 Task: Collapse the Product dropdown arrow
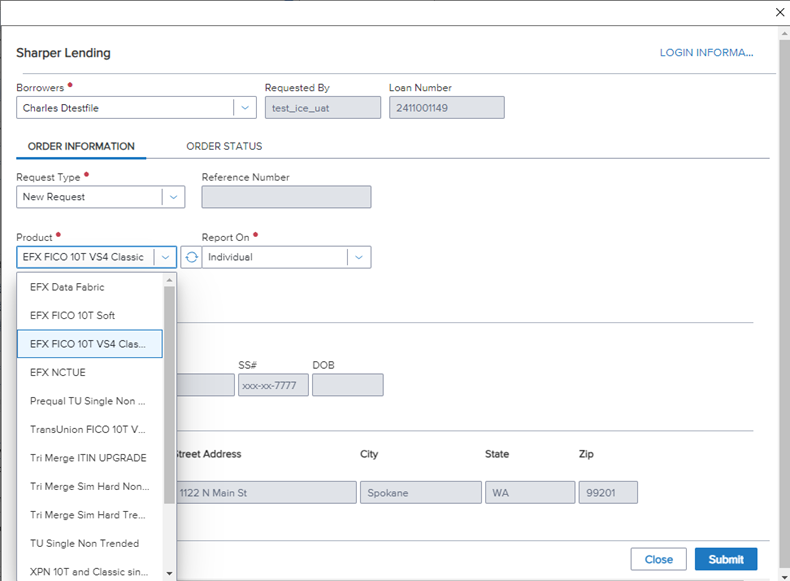pyautogui.click(x=165, y=257)
